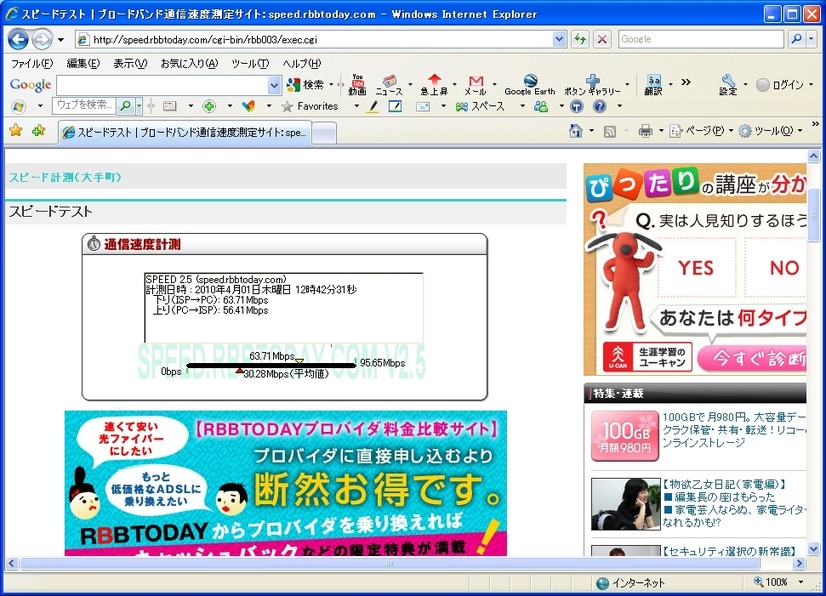Screen dimensions: 826x596
Task: Go to the Home page icon
Action: click(576, 131)
